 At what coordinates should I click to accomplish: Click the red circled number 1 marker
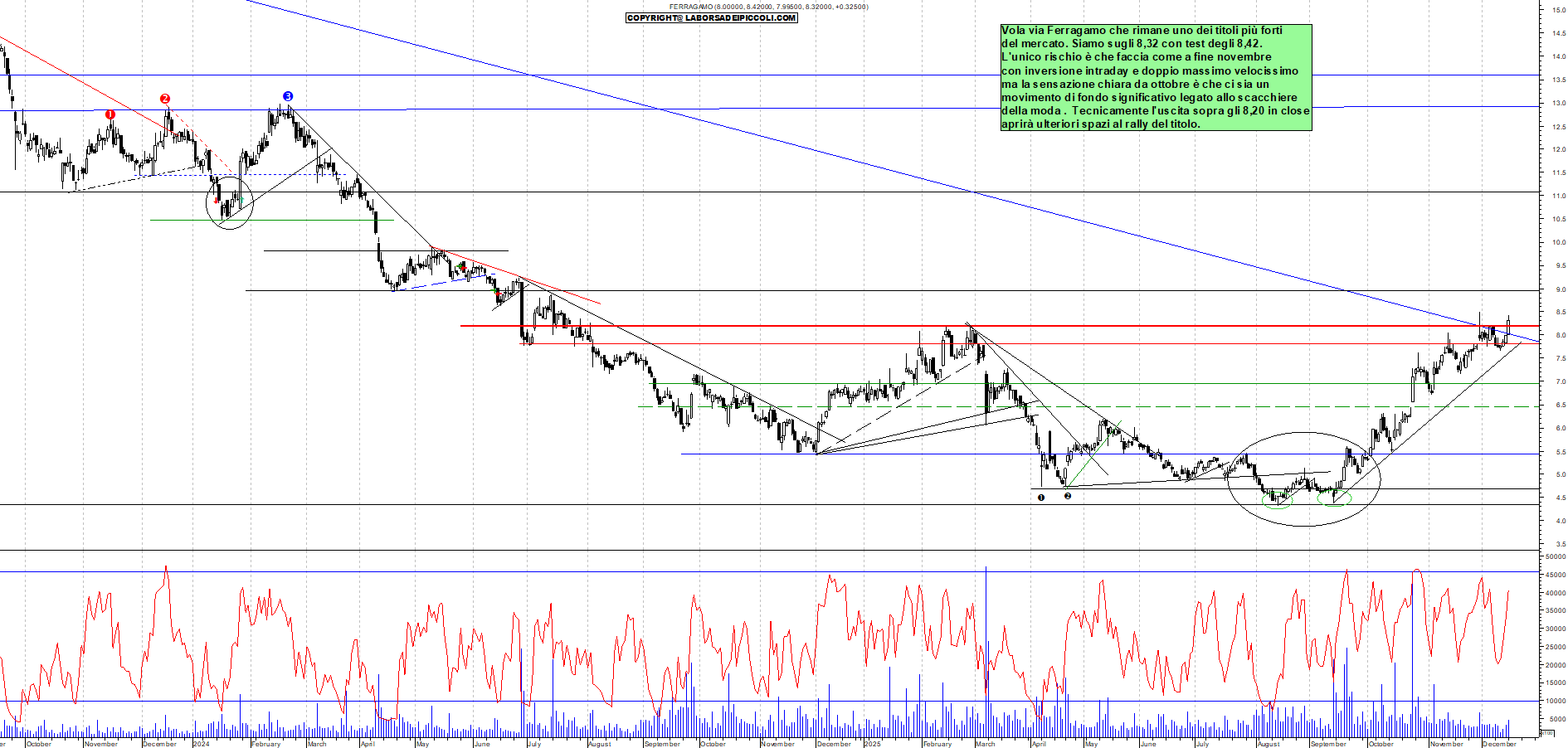[x=110, y=114]
